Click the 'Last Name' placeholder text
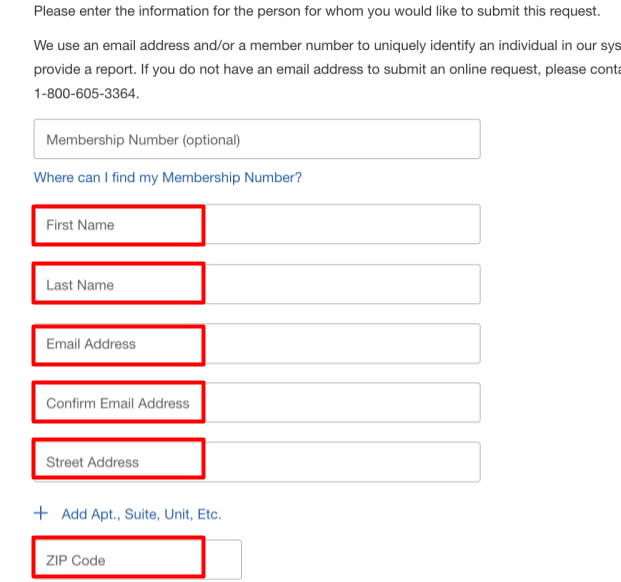The width and height of the screenshot is (621, 582). (80, 285)
